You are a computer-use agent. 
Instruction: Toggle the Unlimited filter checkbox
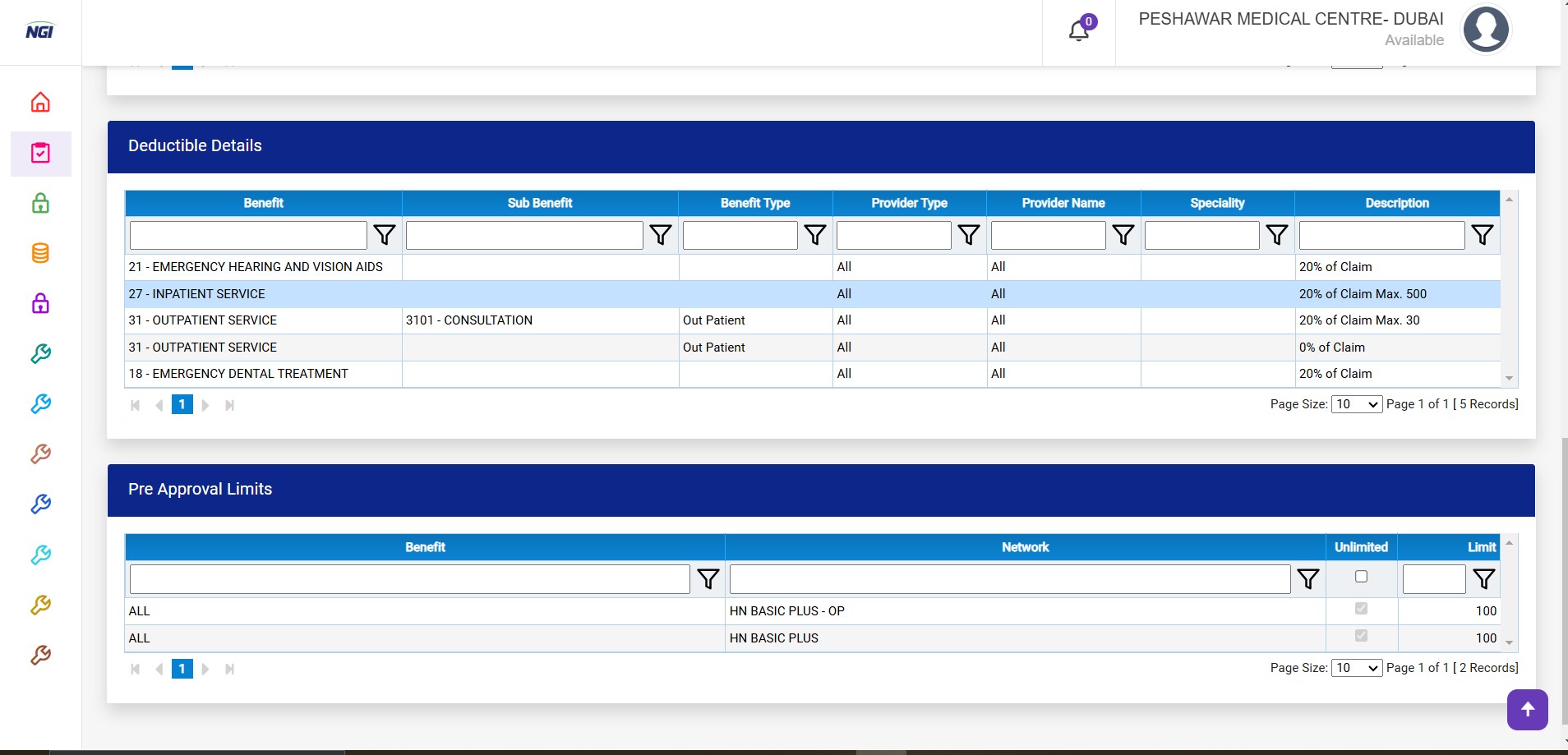tap(1361, 577)
